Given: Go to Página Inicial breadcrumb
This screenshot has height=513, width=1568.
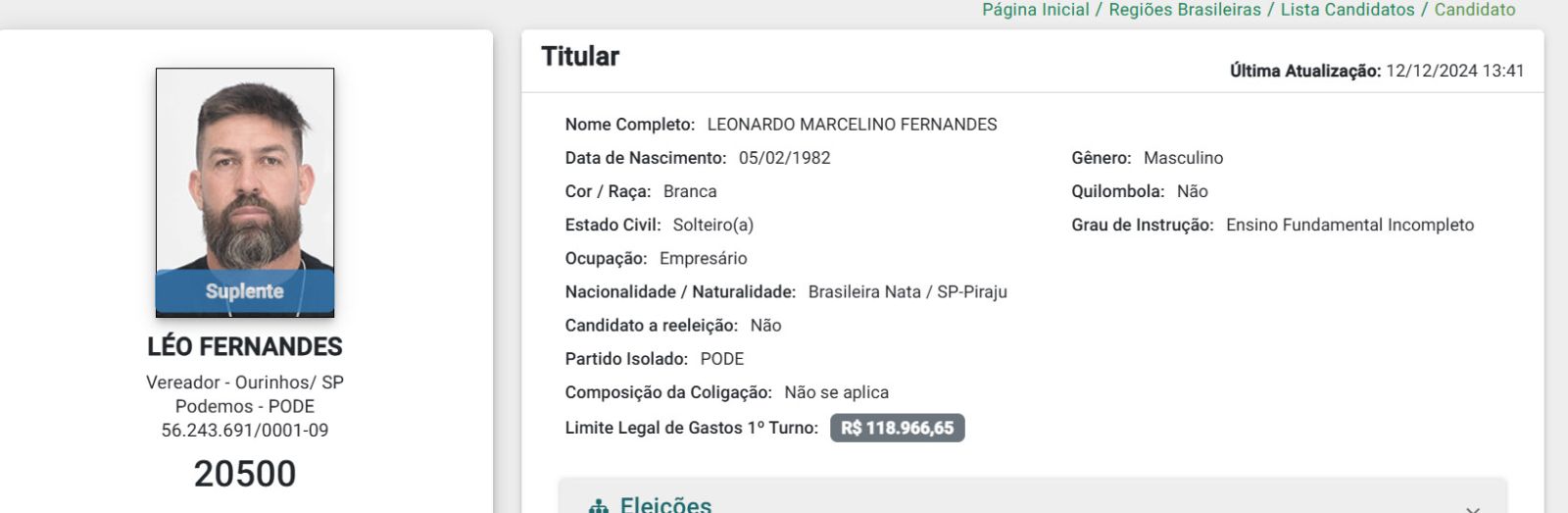Looking at the screenshot, I should pos(1035,10).
